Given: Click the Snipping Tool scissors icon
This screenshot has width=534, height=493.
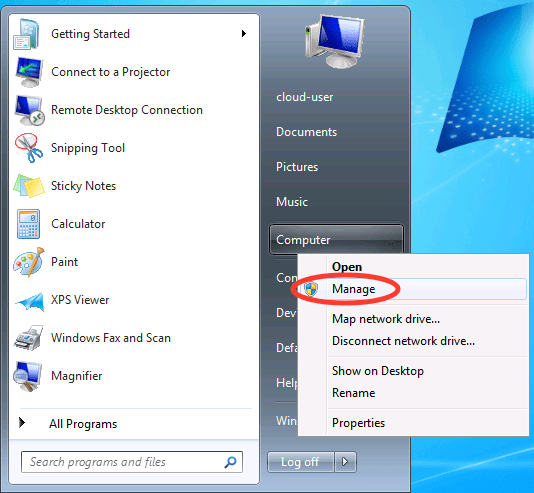Looking at the screenshot, I should [x=29, y=148].
